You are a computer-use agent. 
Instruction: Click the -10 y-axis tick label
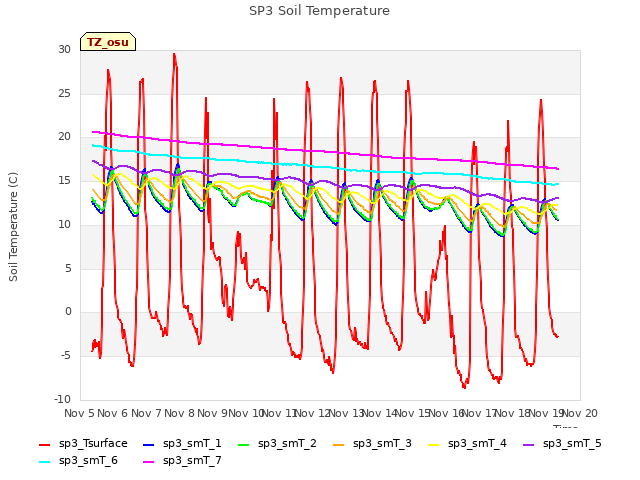pyautogui.click(x=62, y=399)
